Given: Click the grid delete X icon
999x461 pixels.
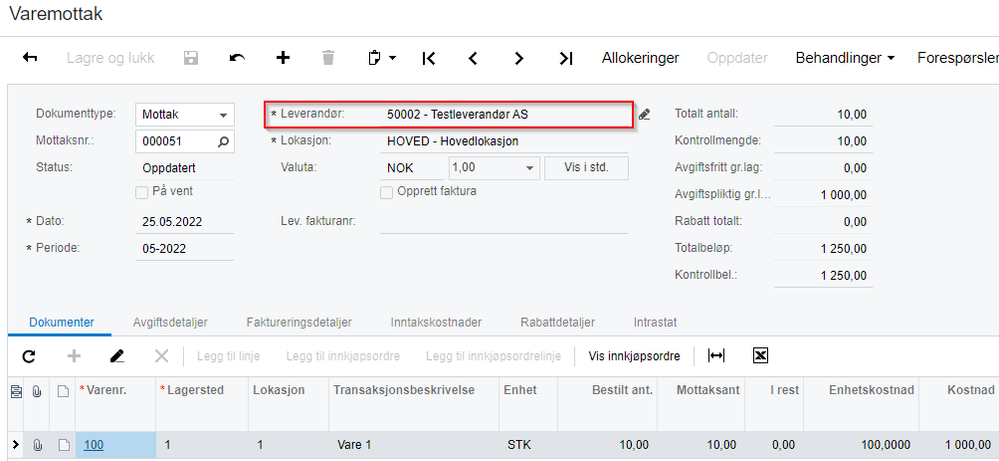Looking at the screenshot, I should [162, 356].
